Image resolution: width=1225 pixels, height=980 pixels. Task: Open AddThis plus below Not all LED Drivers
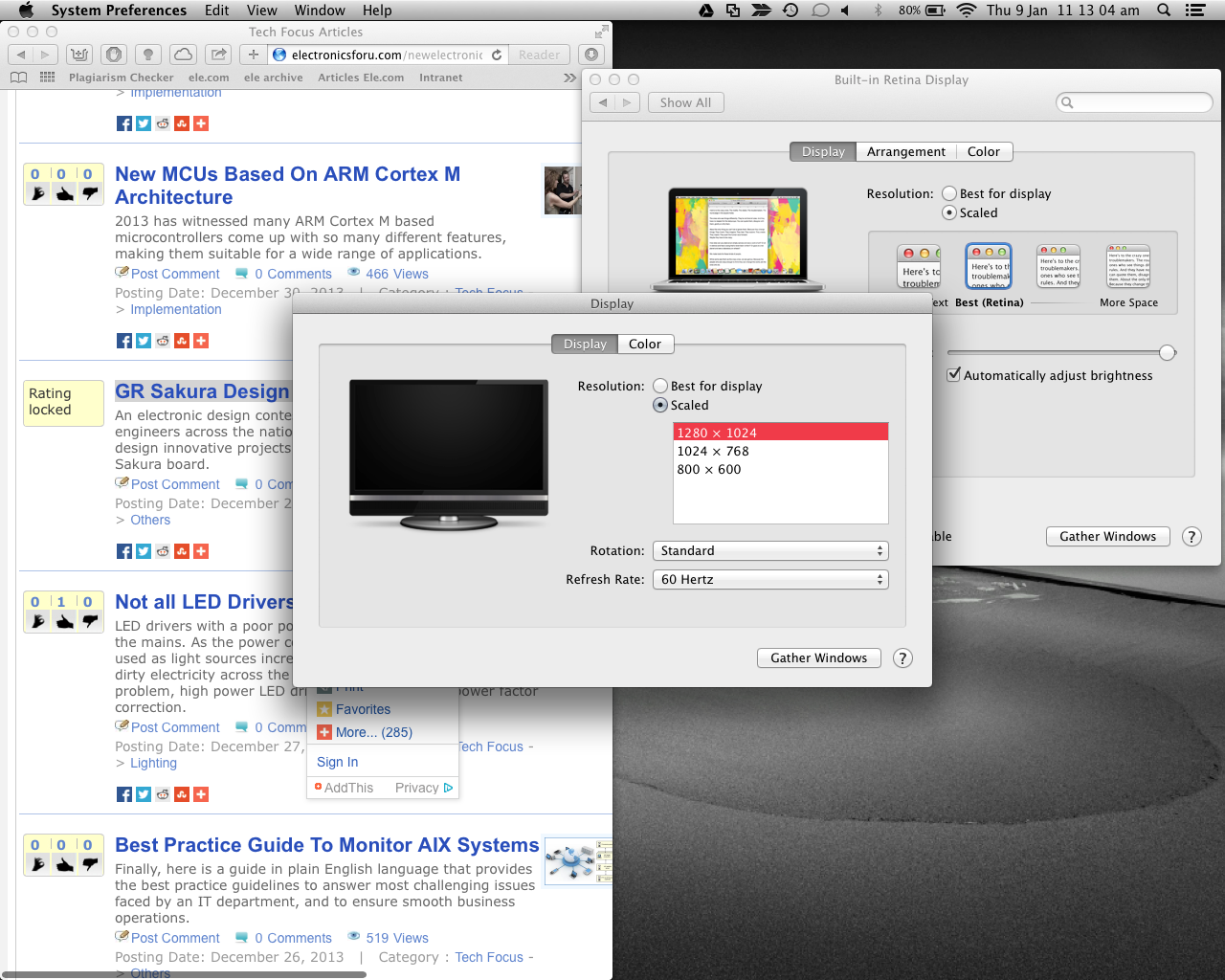(201, 794)
